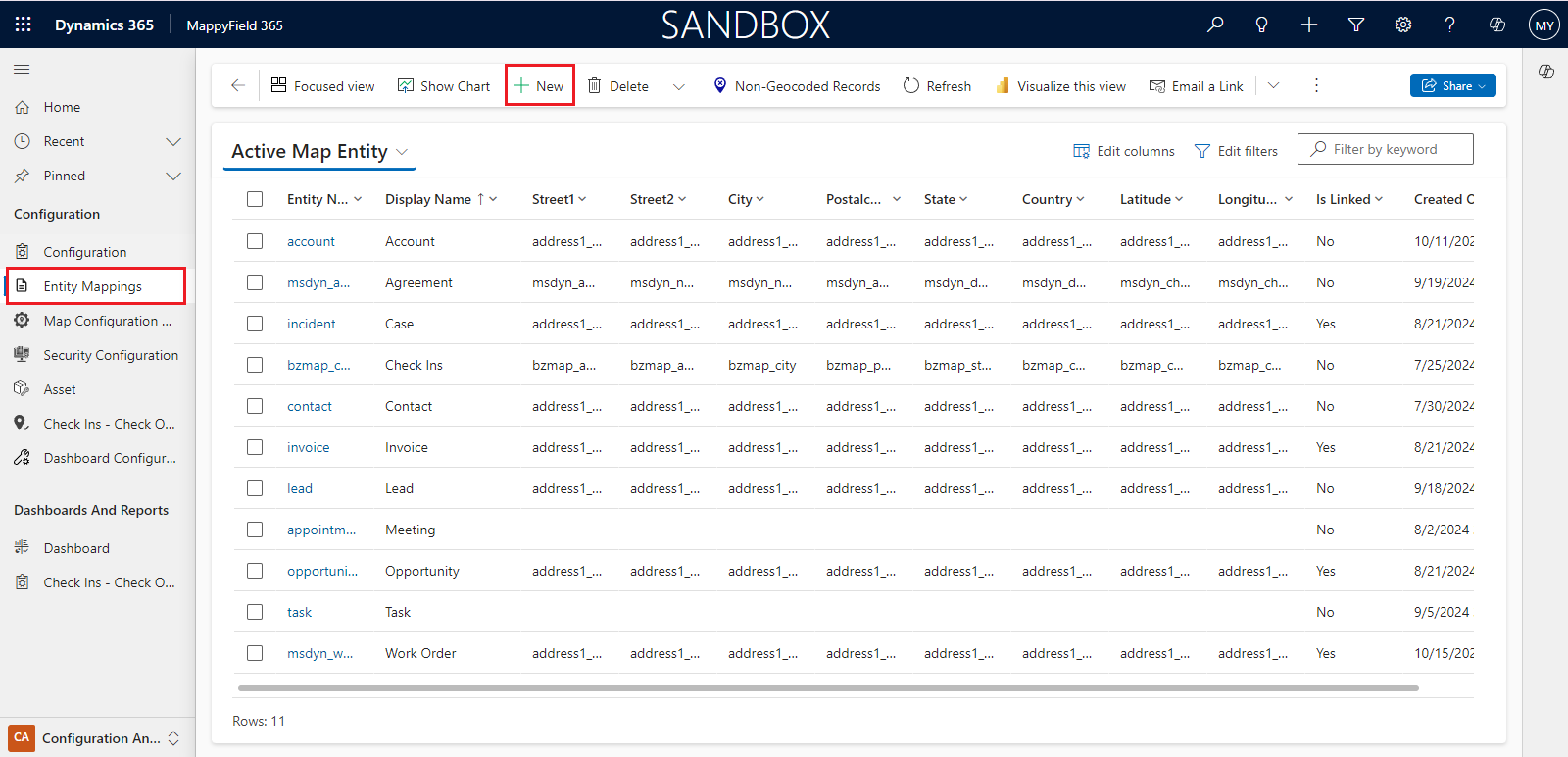Click Show Chart in command bar
The height and width of the screenshot is (757, 1568).
pos(443,86)
